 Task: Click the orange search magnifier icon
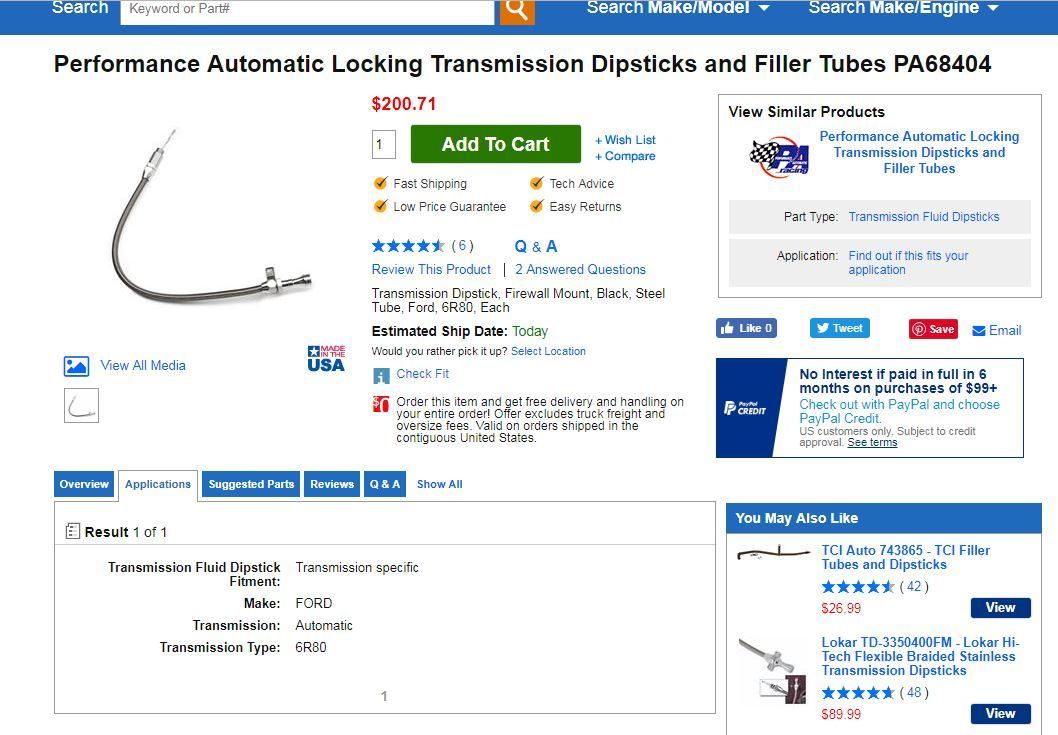[x=516, y=11]
